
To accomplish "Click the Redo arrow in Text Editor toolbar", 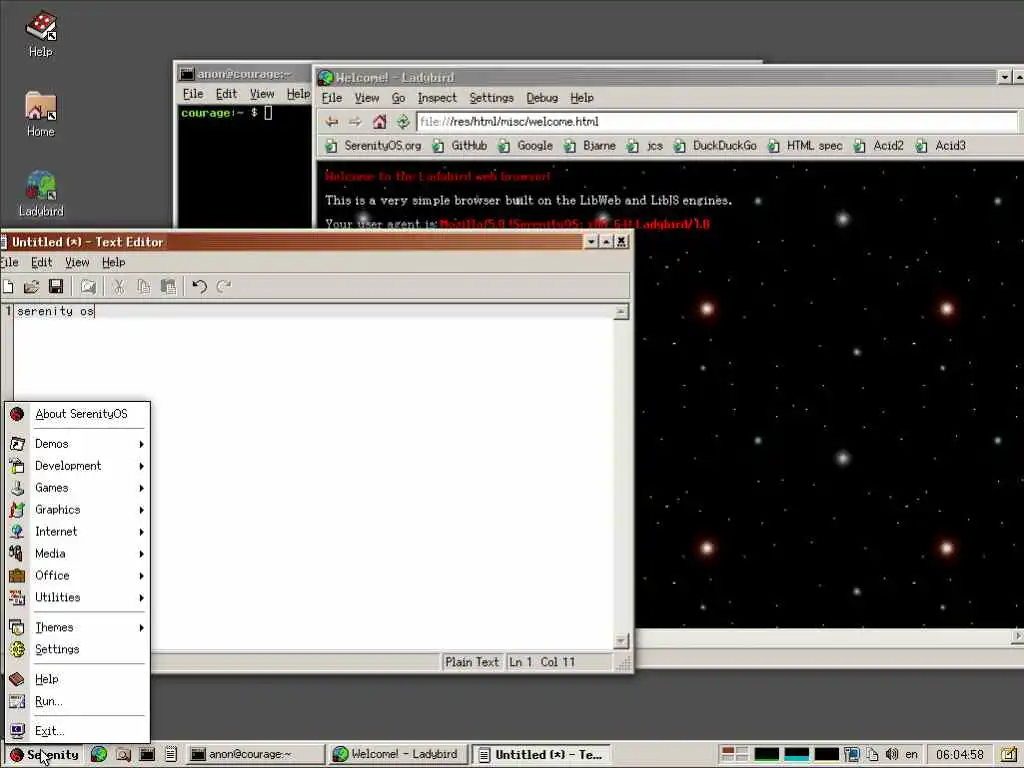I will [223, 286].
